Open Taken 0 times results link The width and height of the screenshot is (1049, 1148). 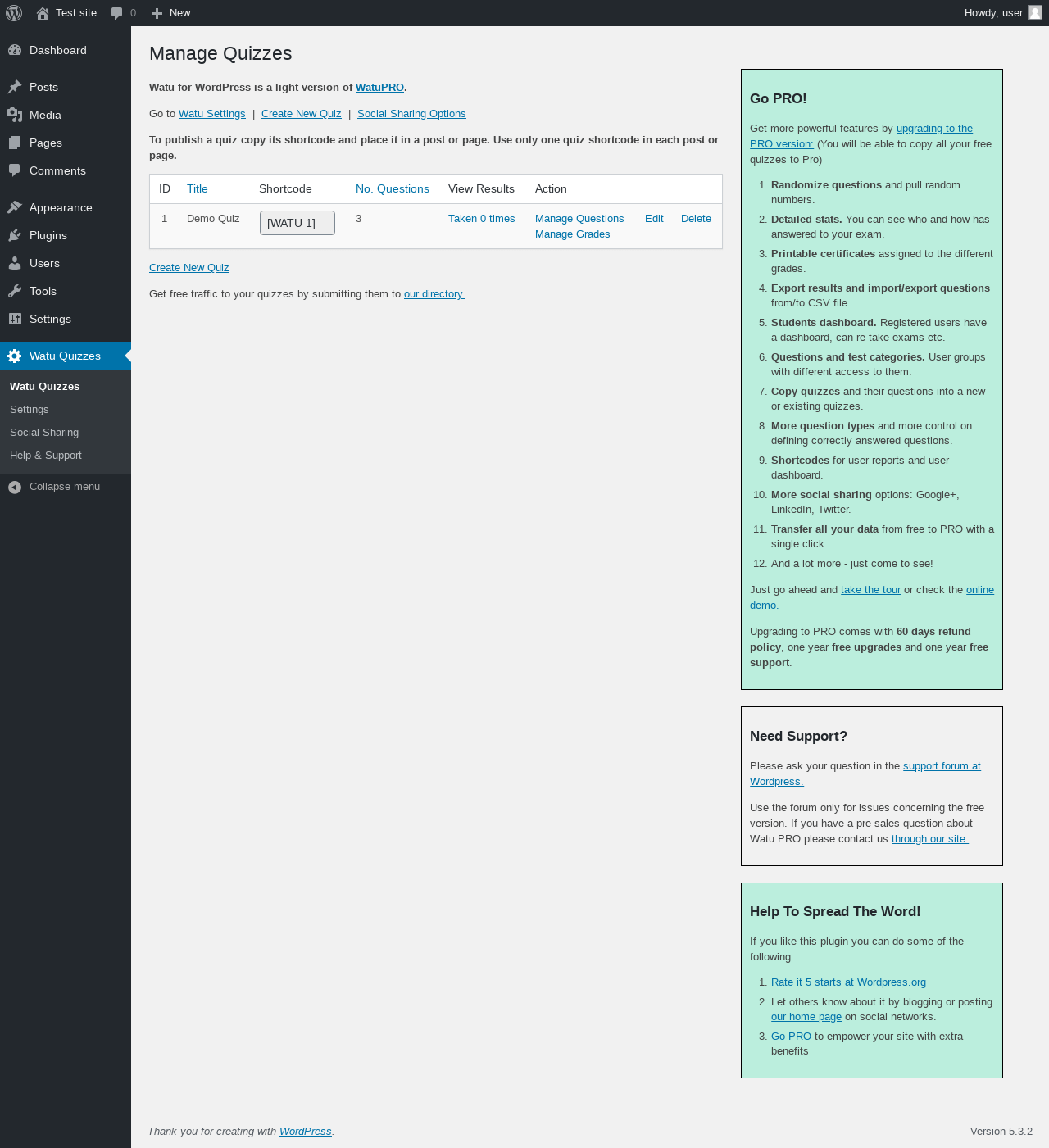(x=482, y=218)
